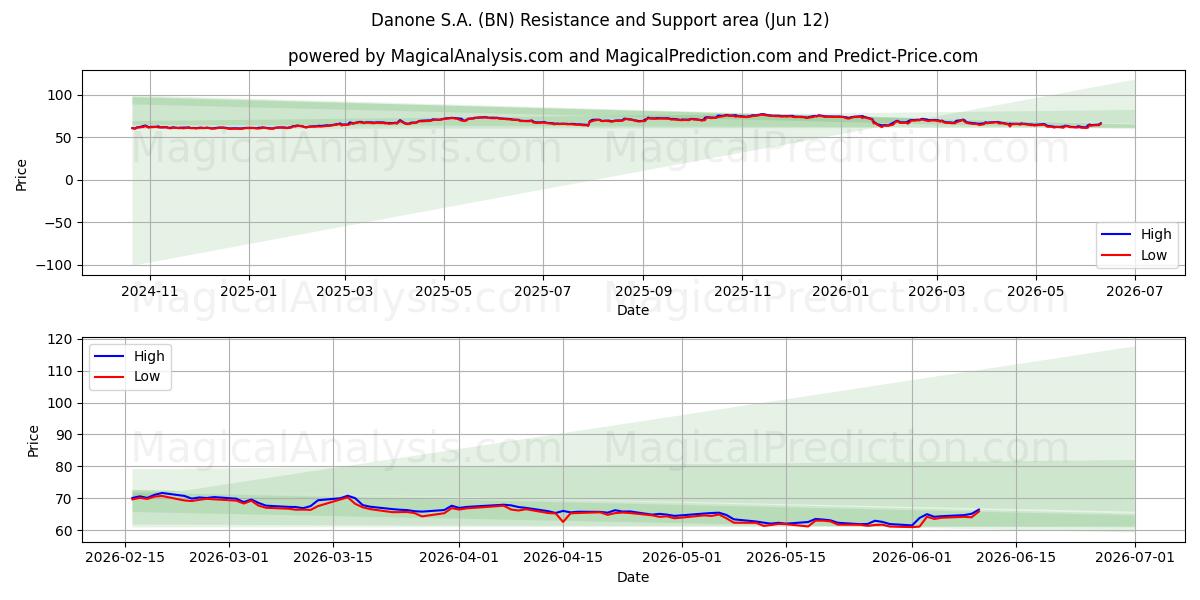Click the '2026-05-15' date tick on lower chart

pyautogui.click(x=786, y=557)
